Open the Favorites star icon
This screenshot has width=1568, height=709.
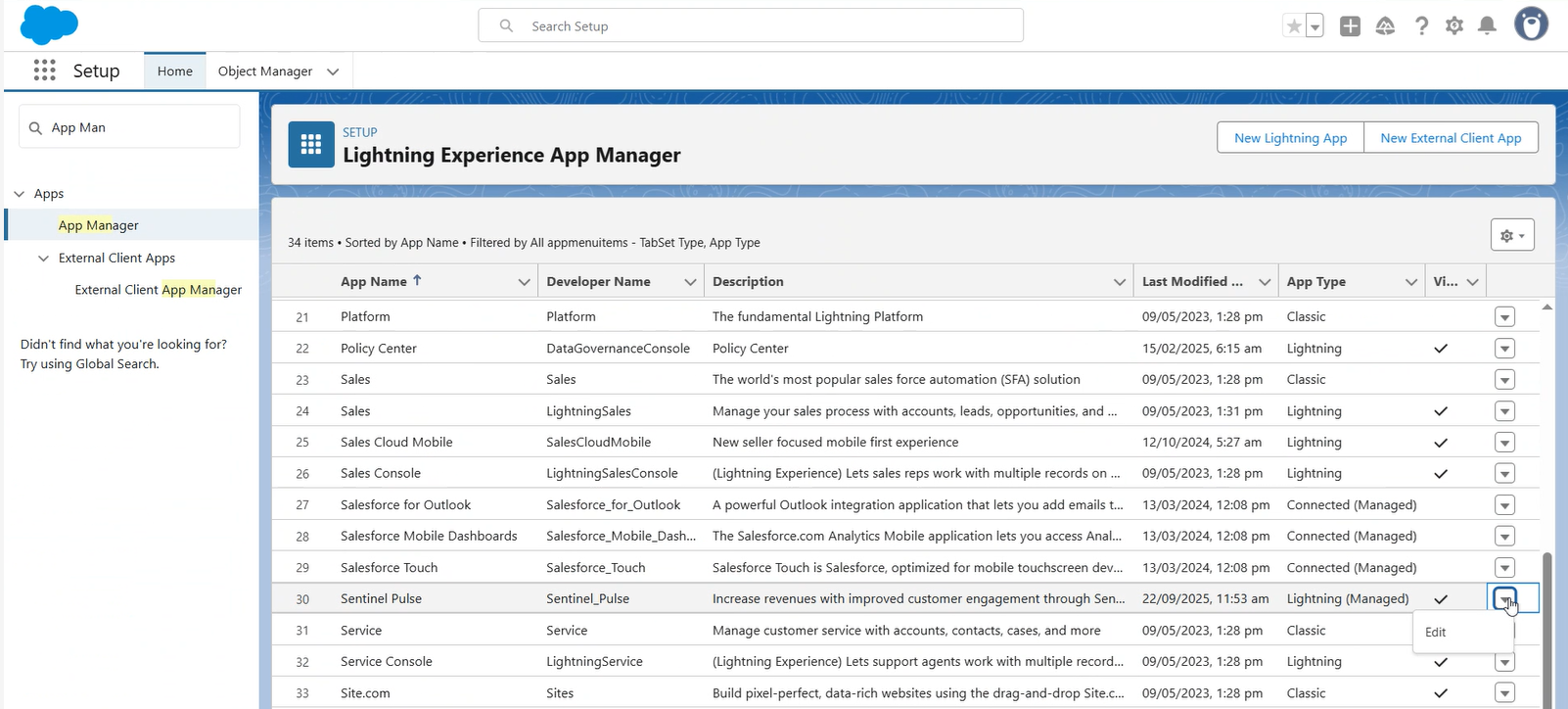1294,26
